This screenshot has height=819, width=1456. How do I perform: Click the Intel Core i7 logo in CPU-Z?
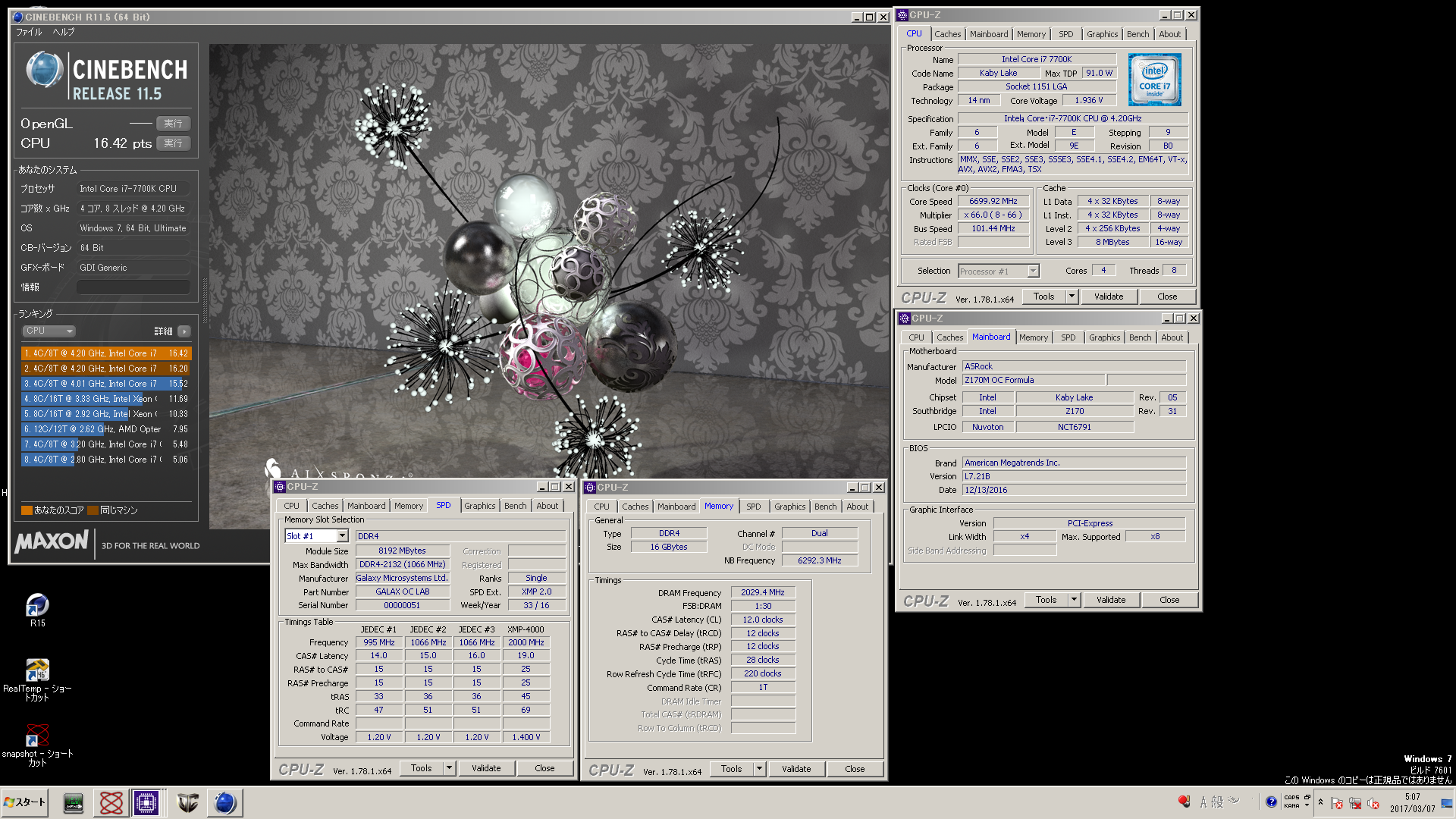1154,79
